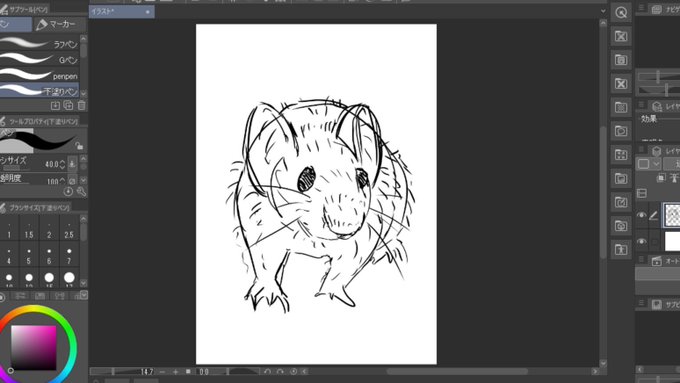Image resolution: width=680 pixels, height=383 pixels.
Task: Select the transparent drawing layer thumbnail
Action: click(x=672, y=215)
